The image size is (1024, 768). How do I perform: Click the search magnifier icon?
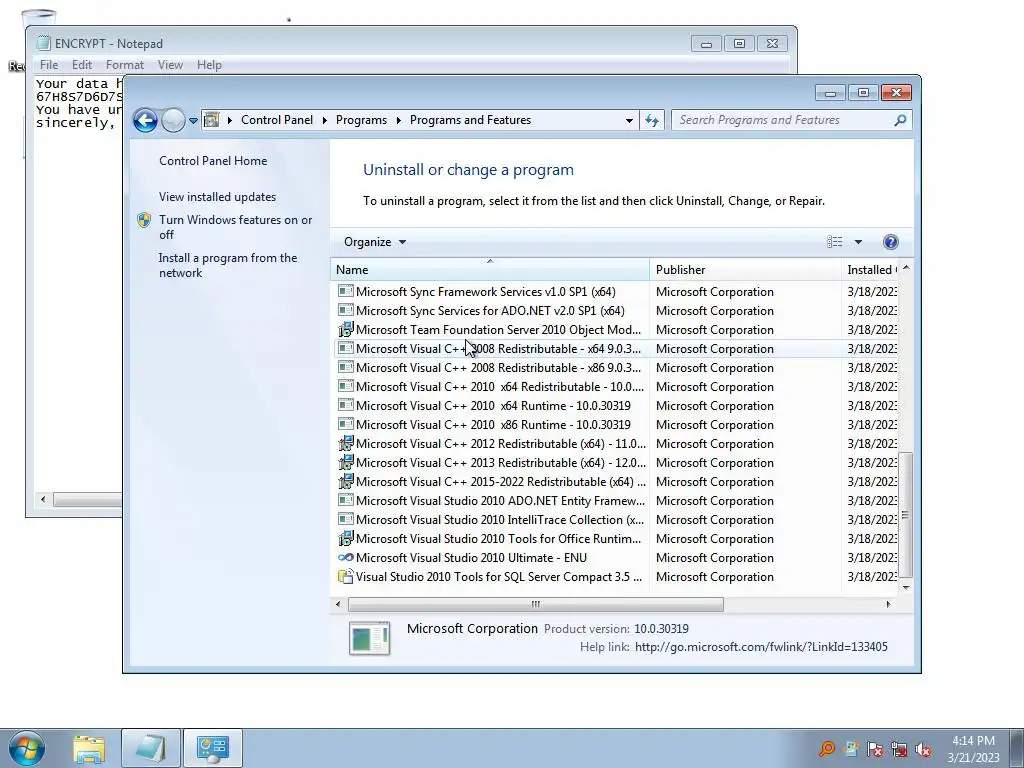(900, 120)
